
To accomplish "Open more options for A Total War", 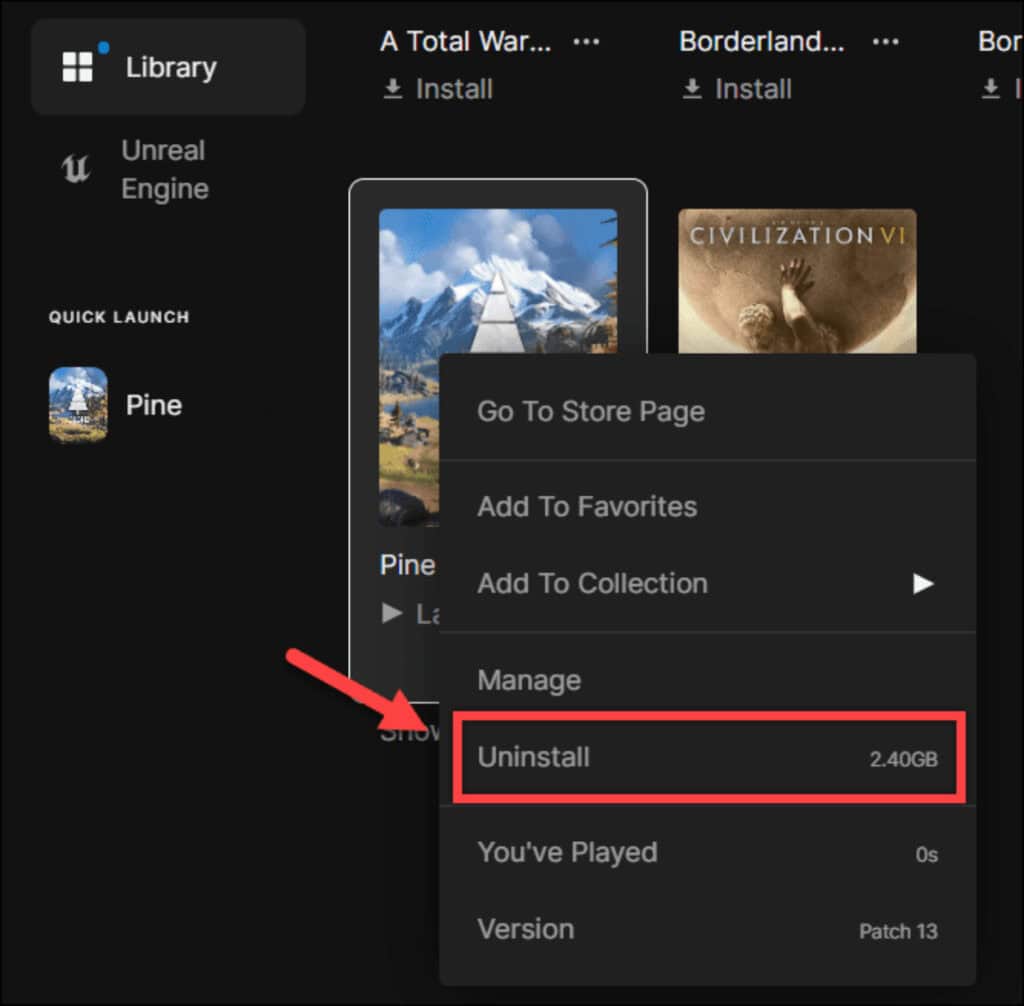I will [586, 42].
